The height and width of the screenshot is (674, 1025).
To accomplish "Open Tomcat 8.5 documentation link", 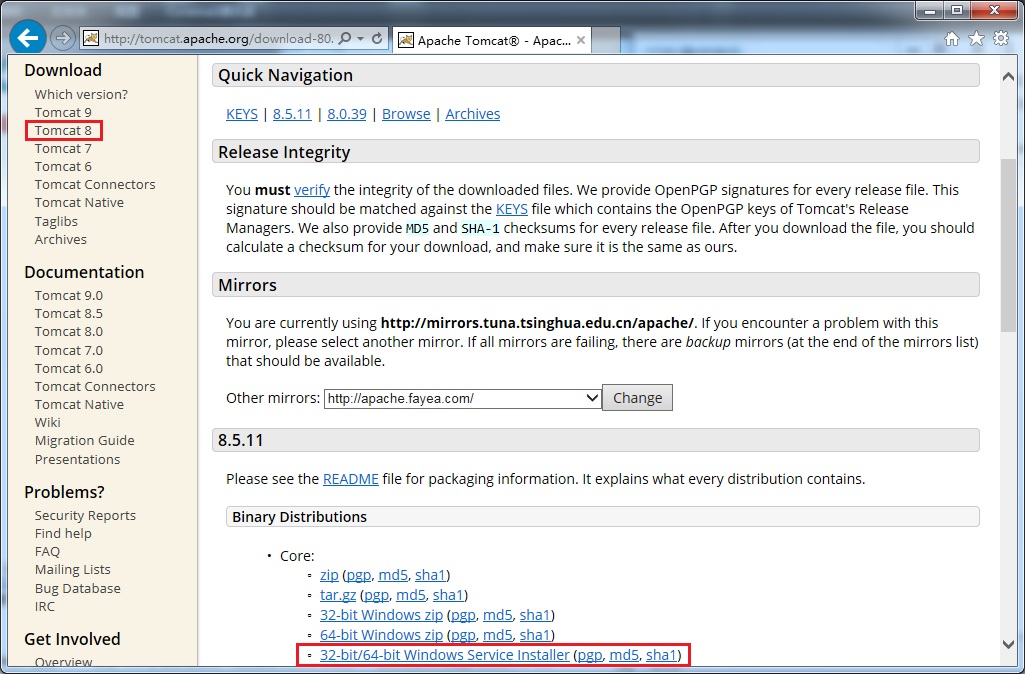I will coord(69,314).
